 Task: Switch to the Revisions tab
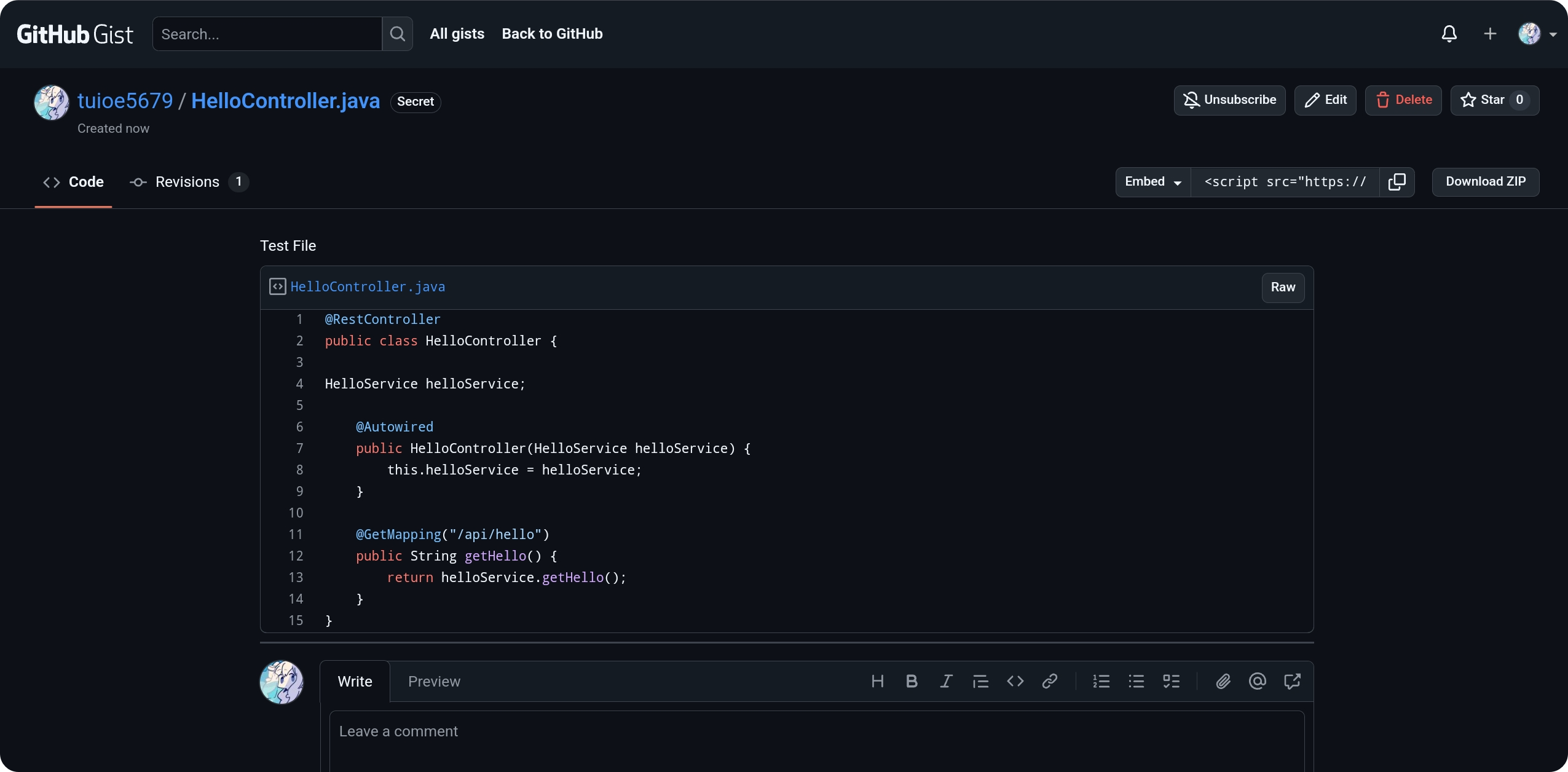187,182
